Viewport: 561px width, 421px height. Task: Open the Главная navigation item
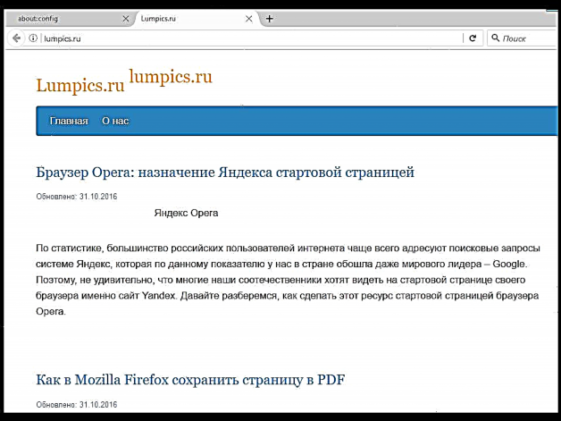pos(69,121)
